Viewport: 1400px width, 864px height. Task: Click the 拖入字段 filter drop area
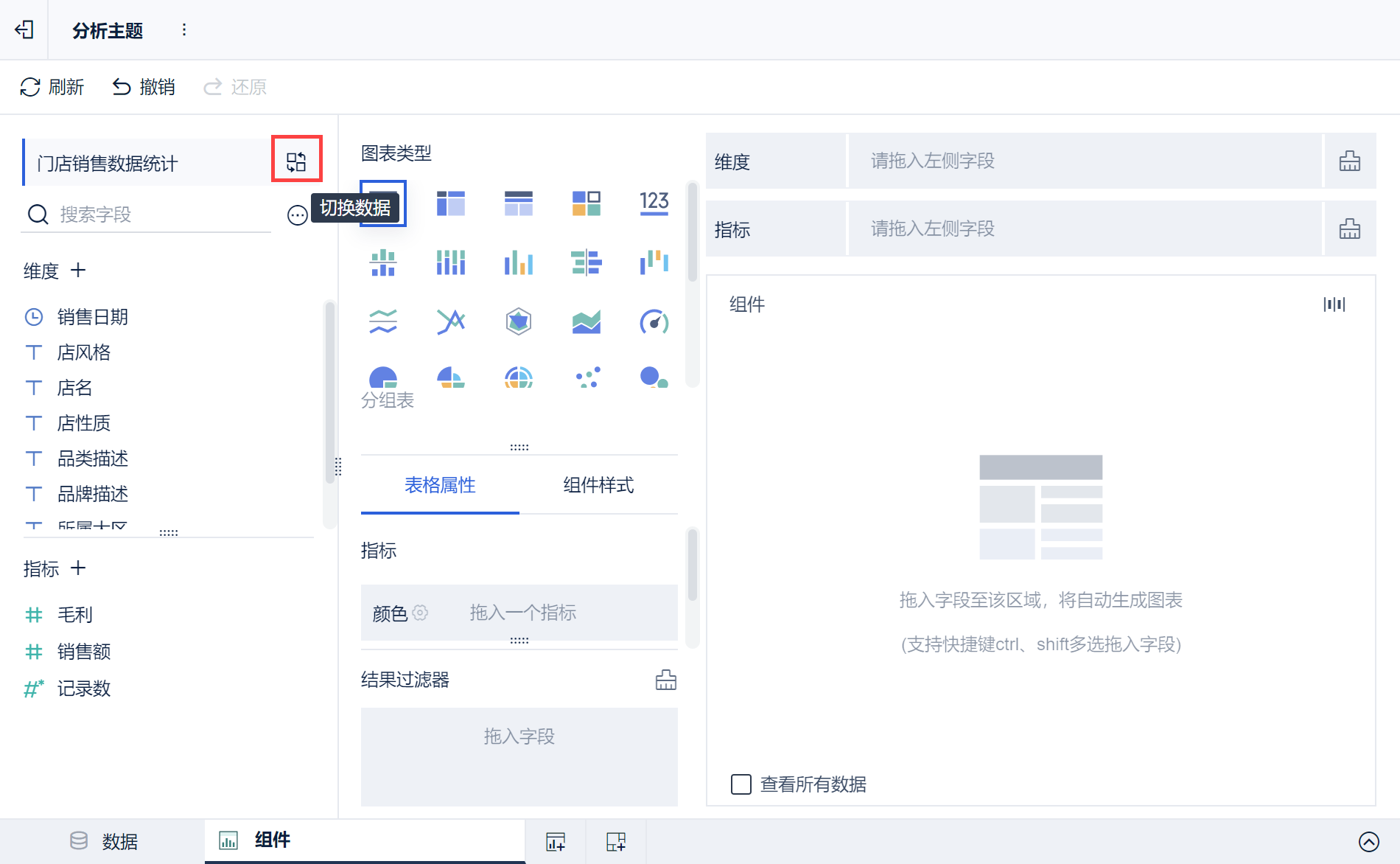[519, 757]
